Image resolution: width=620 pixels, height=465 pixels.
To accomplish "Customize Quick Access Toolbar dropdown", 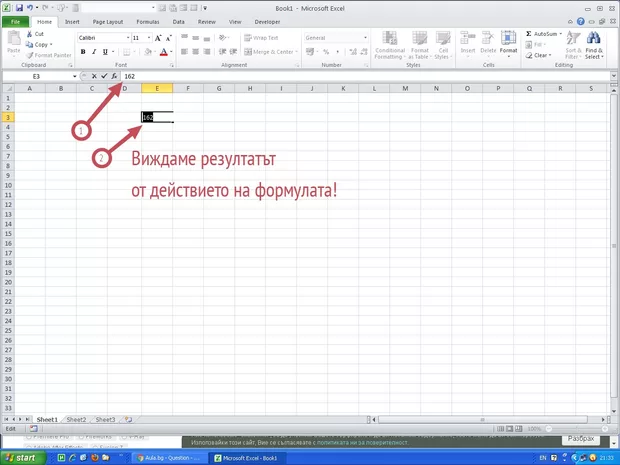I will pyautogui.click(x=205, y=8).
